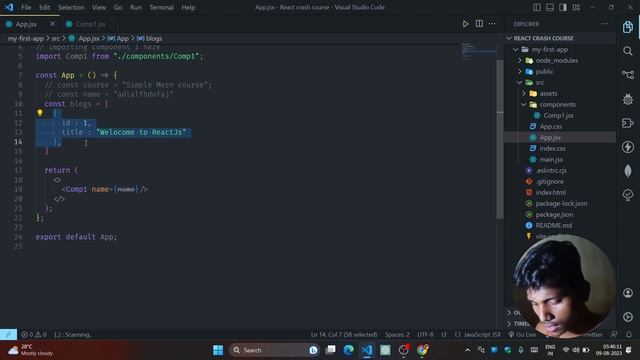Open the Run menu
Image resolution: width=640 pixels, height=360 pixels.
[136, 7]
